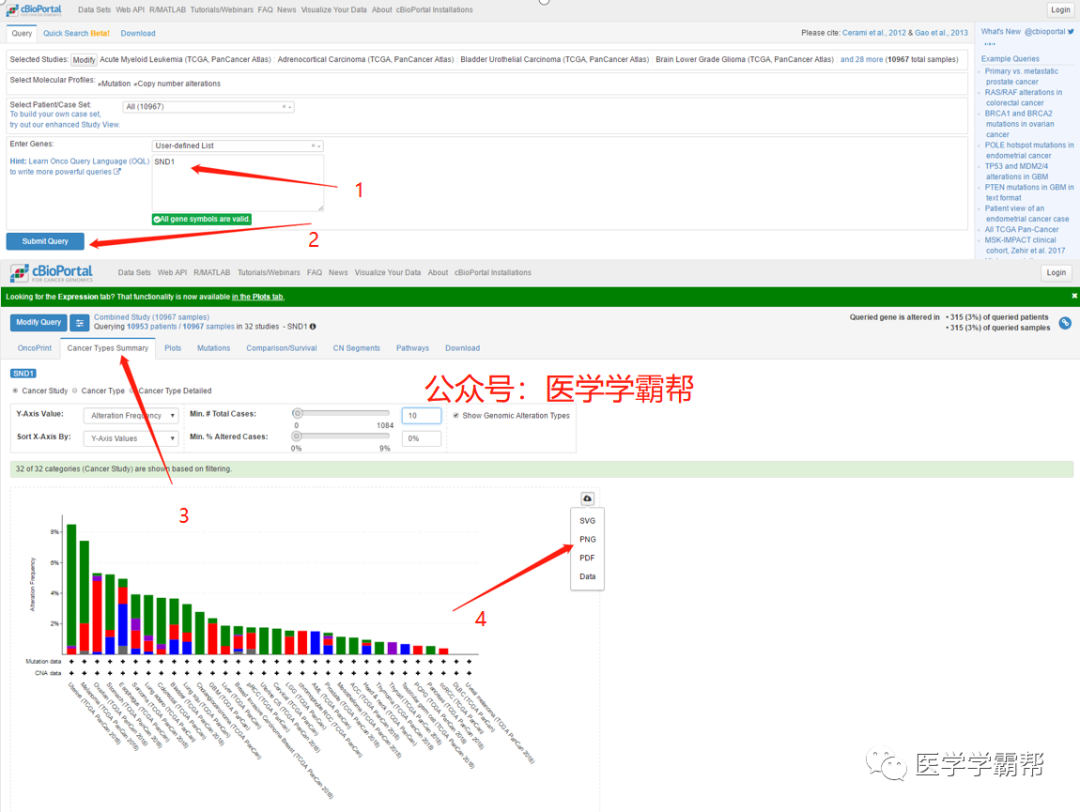Image resolution: width=1080 pixels, height=812 pixels.
Task: Select the Cancer Type Detailed radio button
Action: click(133, 391)
